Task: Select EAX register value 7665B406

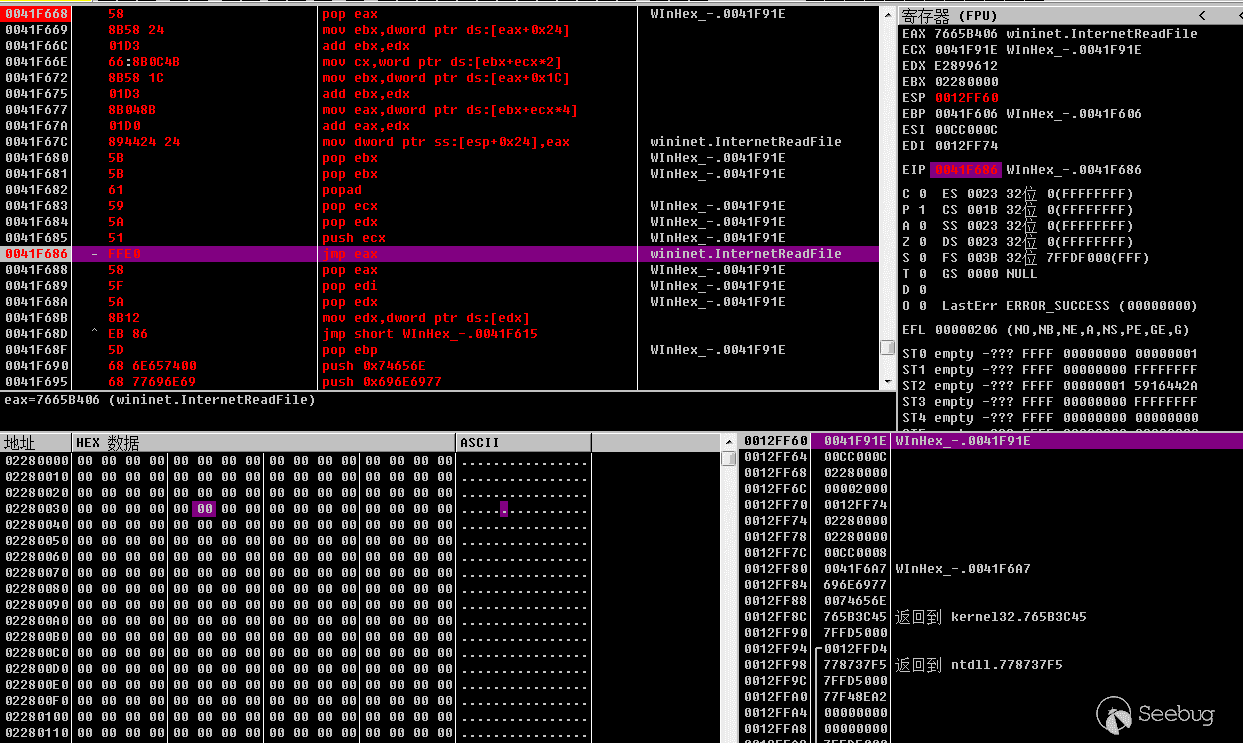Action: (x=966, y=34)
